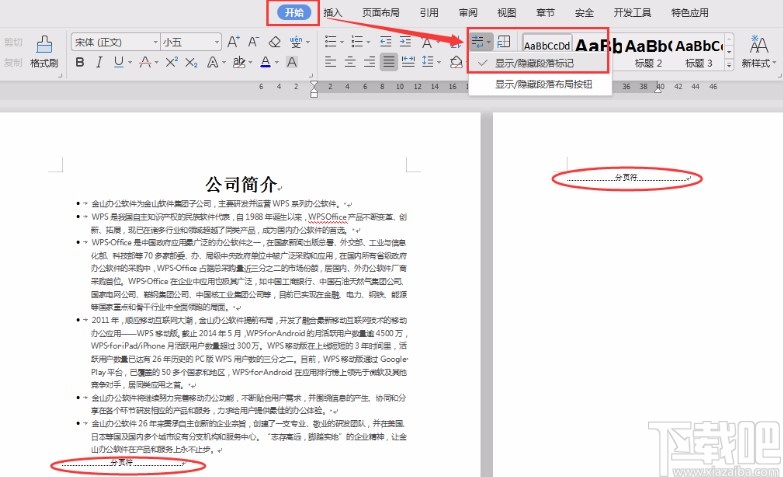This screenshot has width=783, height=477.
Task: Select the Format Painter brush
Action: [x=44, y=52]
